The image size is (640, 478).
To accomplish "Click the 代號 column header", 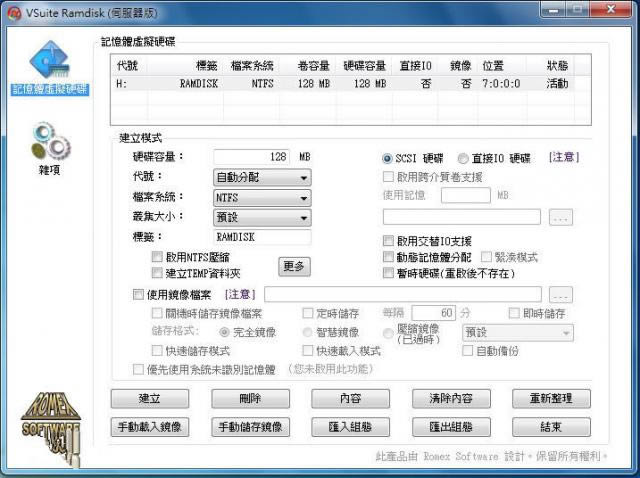I will coord(128,66).
